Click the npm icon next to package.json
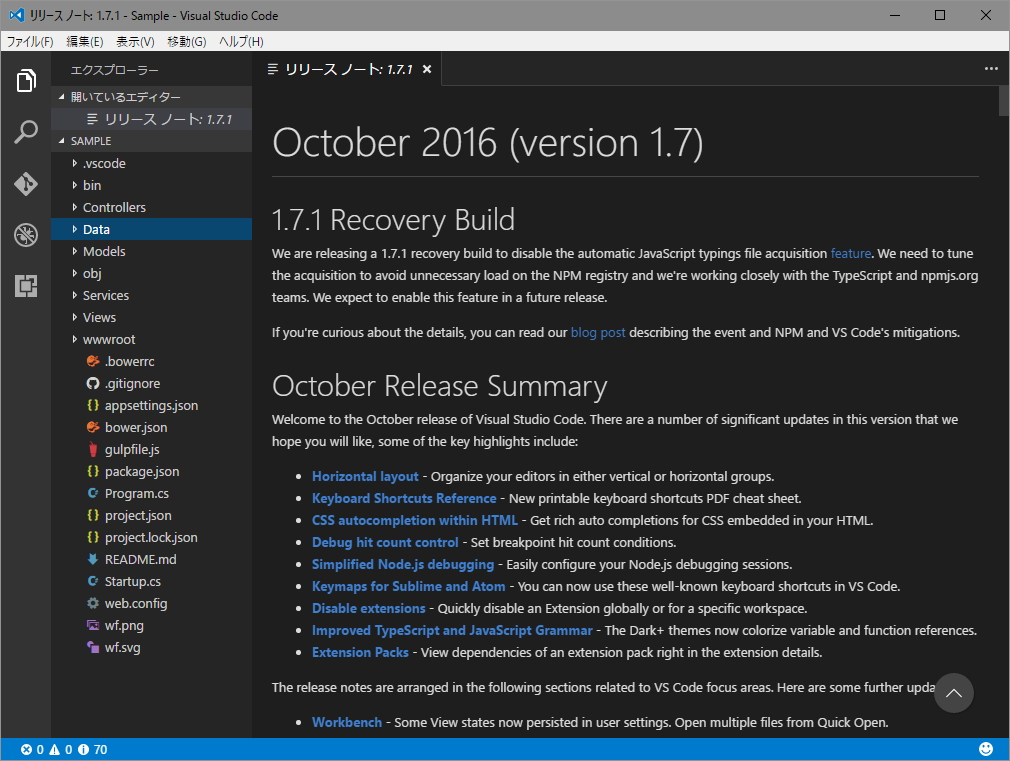Viewport: 1010px width, 761px height. coord(92,471)
